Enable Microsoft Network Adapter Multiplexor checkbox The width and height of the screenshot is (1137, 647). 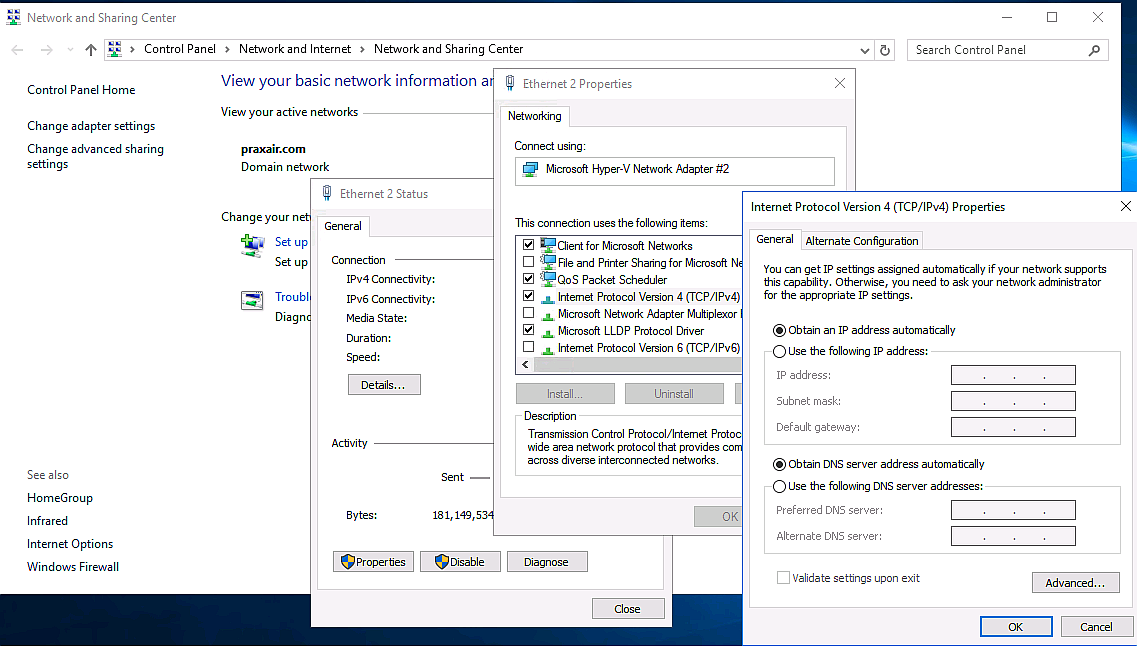point(529,313)
